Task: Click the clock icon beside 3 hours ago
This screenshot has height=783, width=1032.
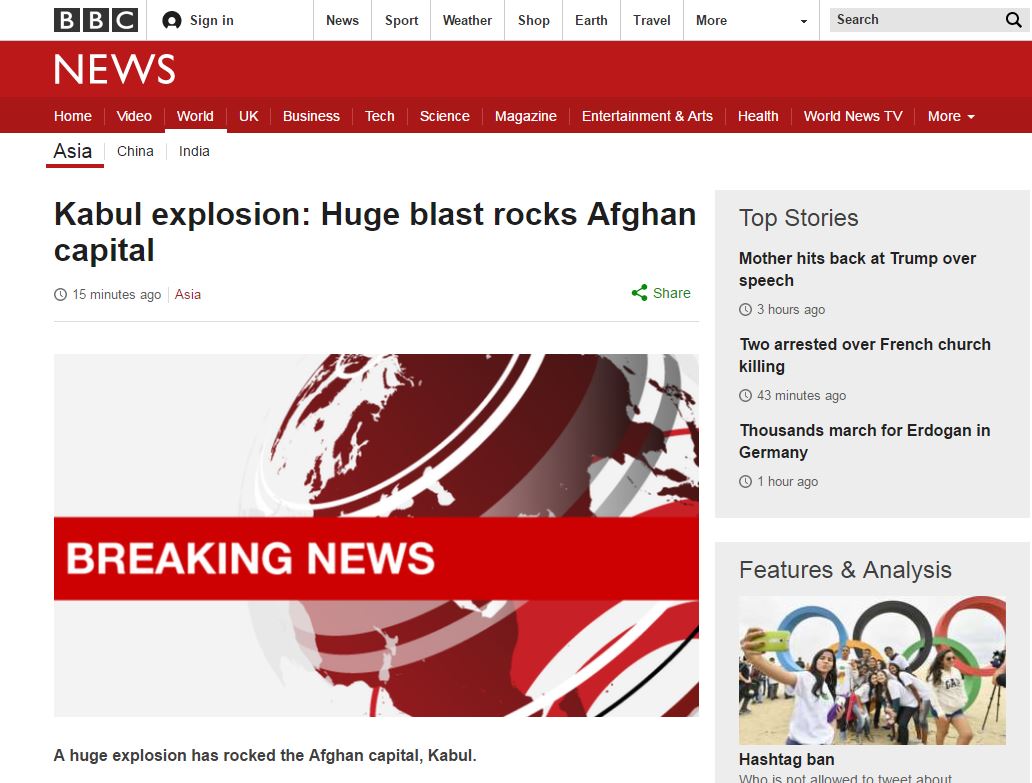Action: [x=745, y=310]
